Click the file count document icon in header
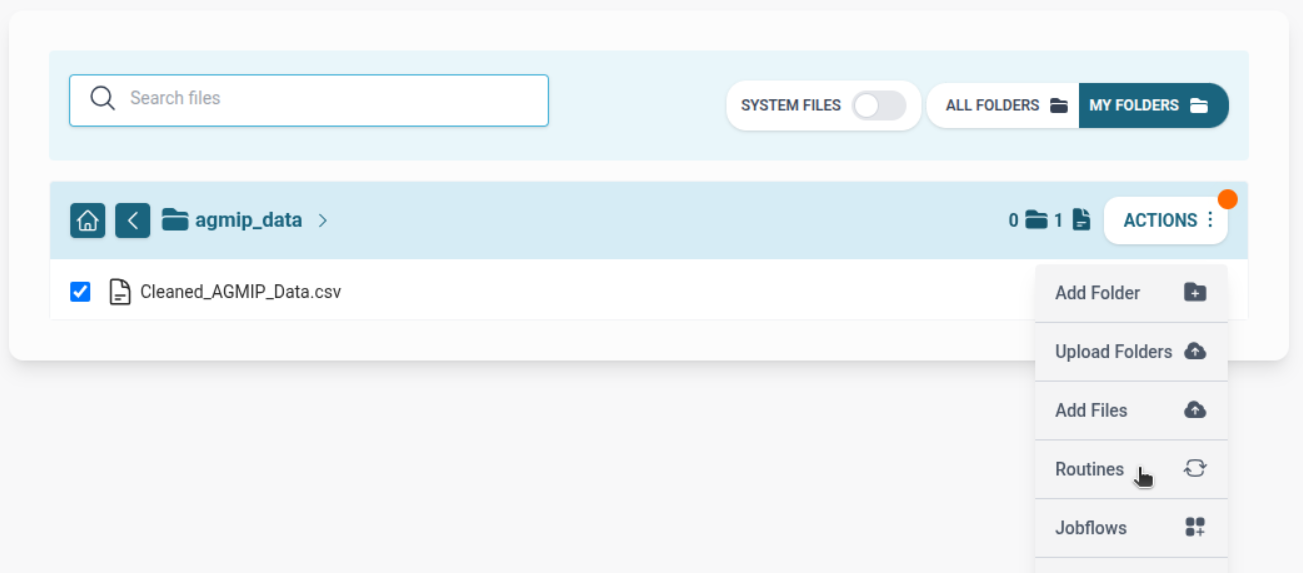 1081,220
